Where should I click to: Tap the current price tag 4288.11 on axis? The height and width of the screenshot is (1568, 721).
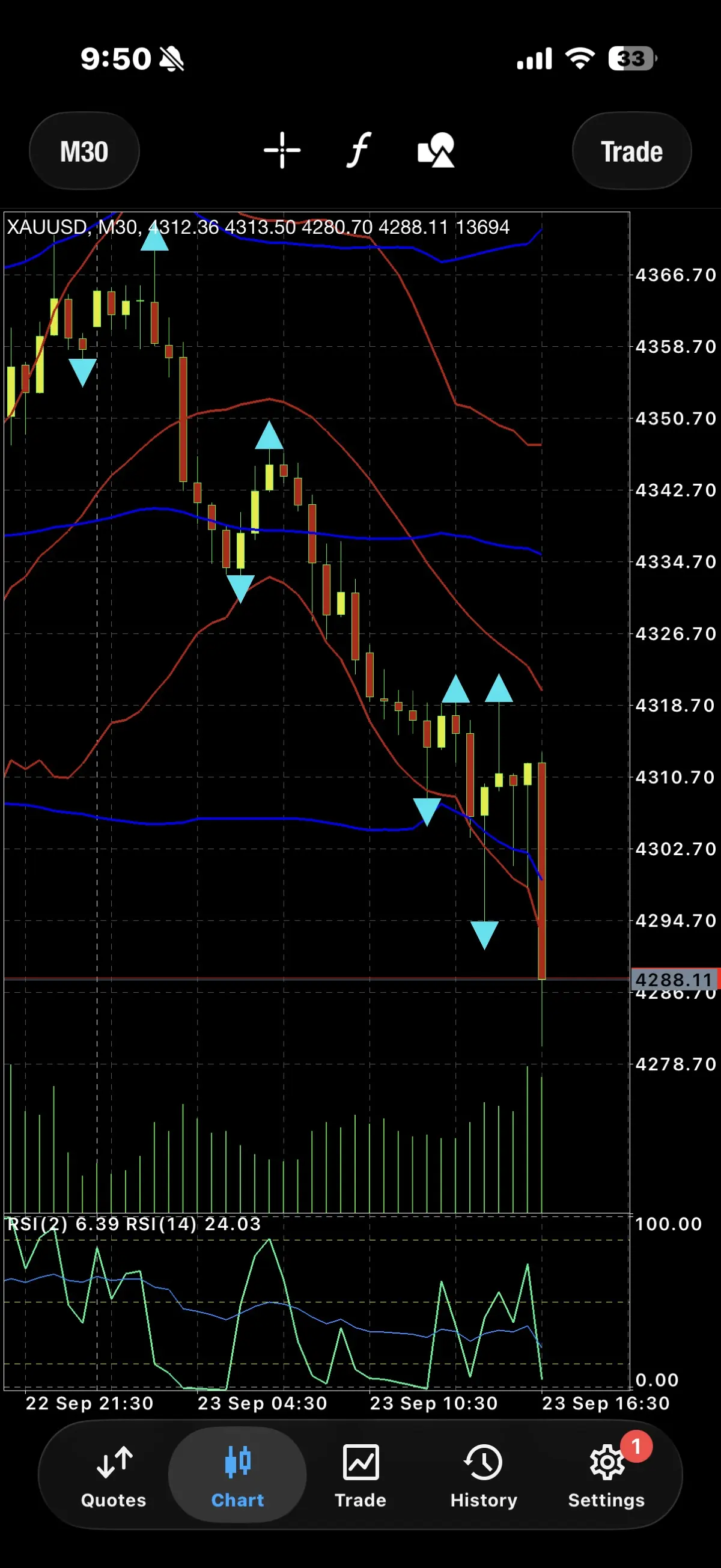pos(674,980)
